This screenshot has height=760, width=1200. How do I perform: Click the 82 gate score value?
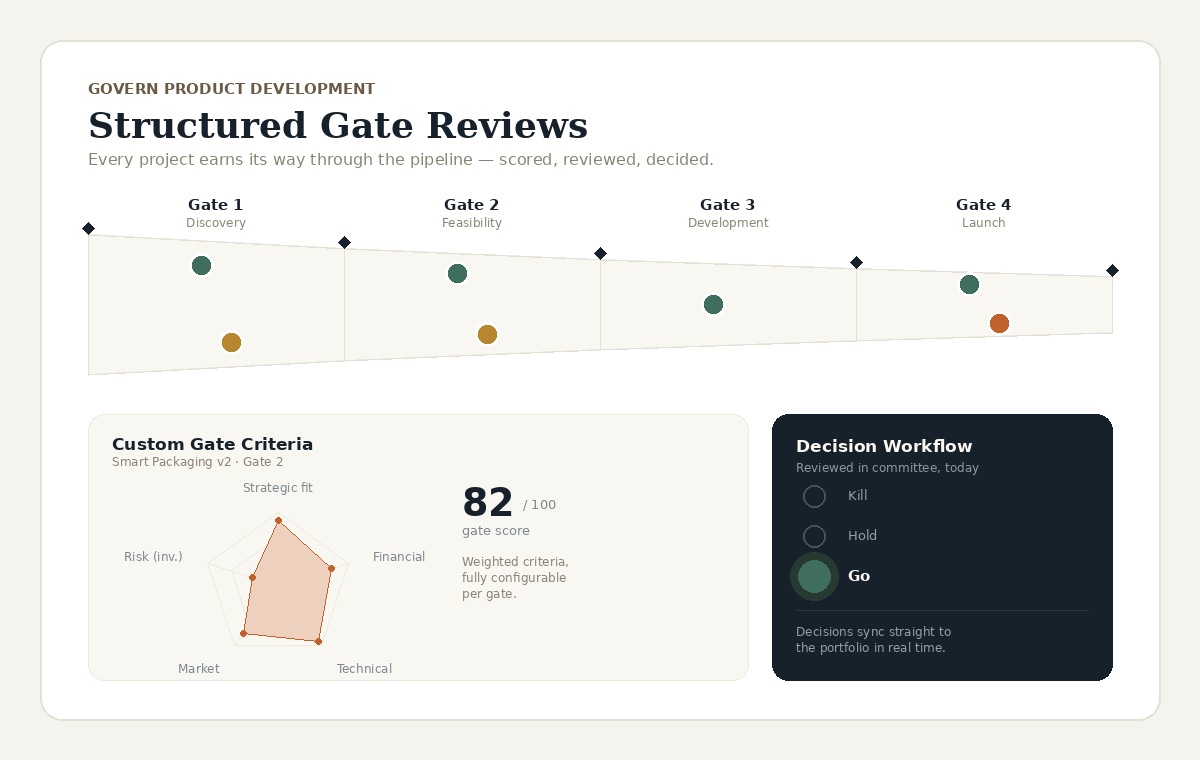pyautogui.click(x=488, y=503)
